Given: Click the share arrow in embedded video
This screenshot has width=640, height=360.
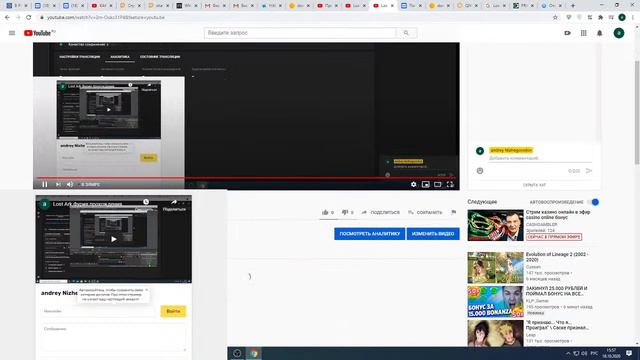Looking at the screenshot, I should (174, 202).
